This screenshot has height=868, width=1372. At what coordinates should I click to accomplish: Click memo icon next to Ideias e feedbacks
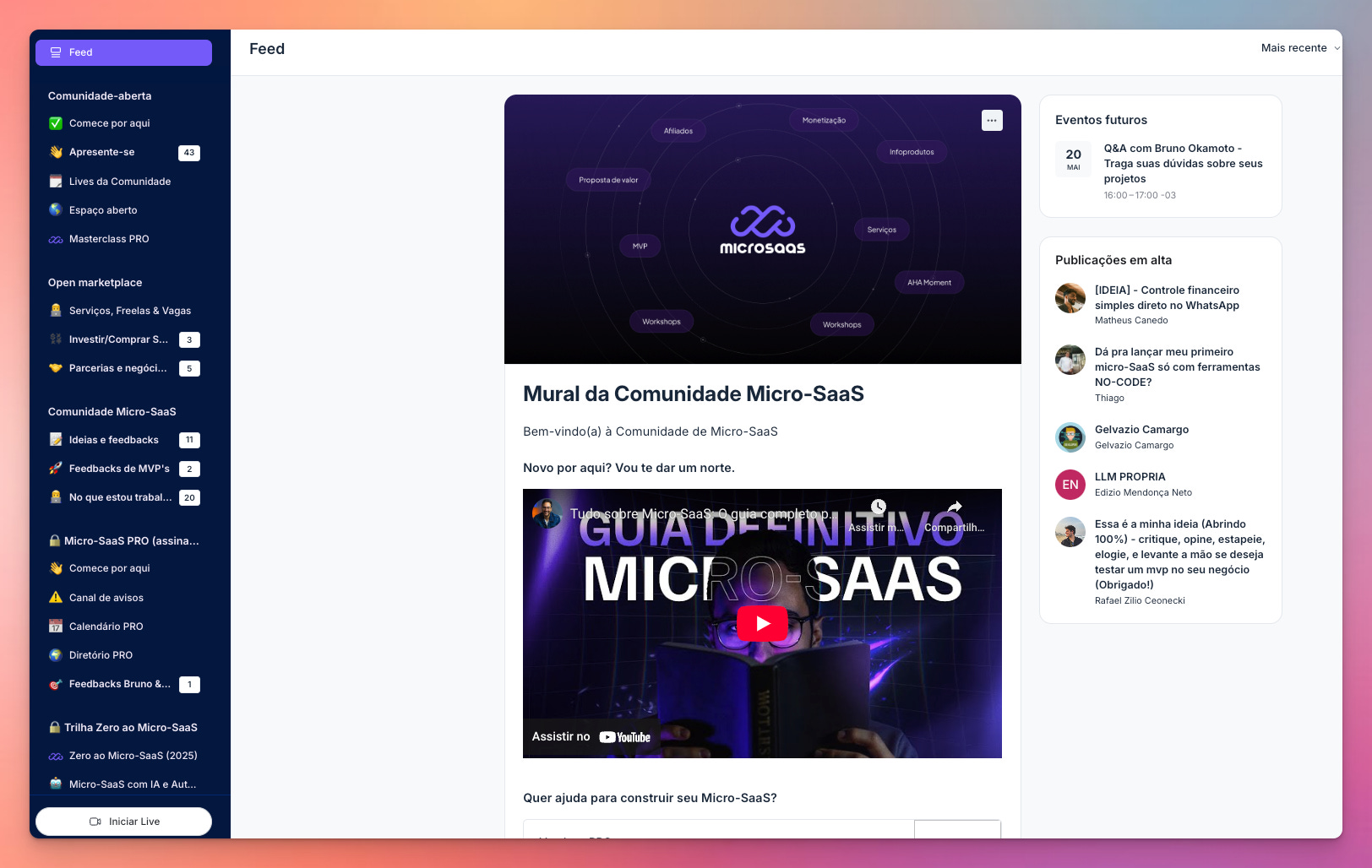click(x=56, y=440)
